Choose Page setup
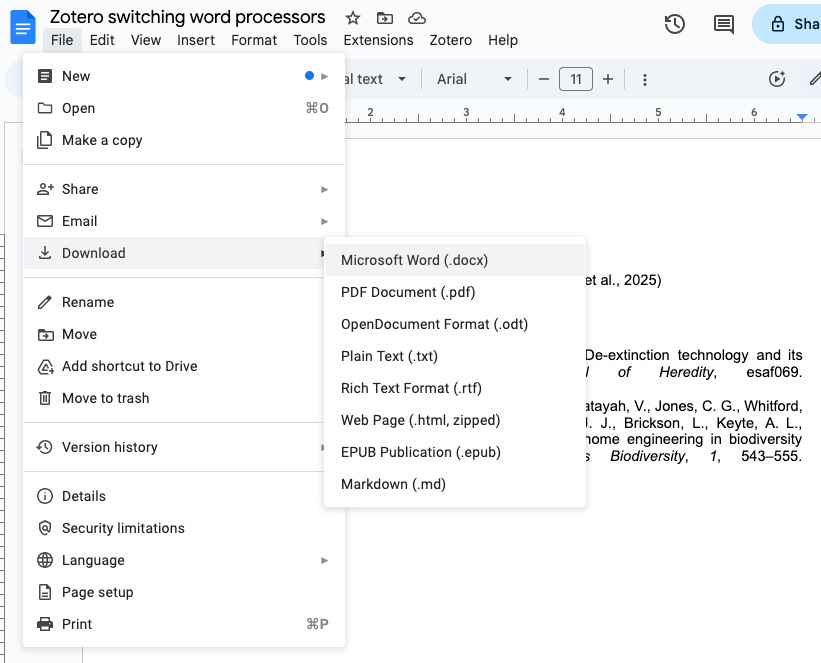 (184, 592)
